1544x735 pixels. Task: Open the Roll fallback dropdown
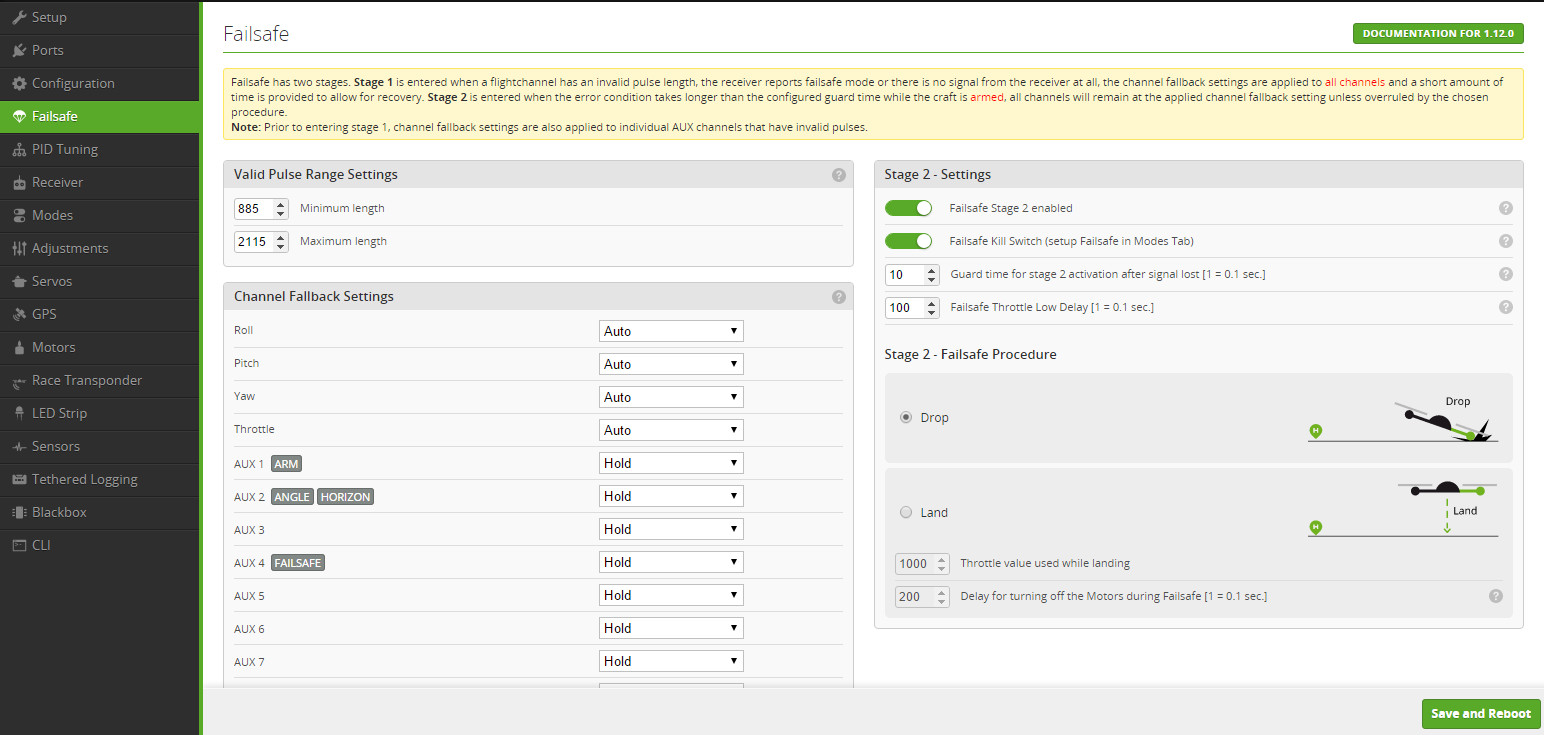(x=671, y=331)
